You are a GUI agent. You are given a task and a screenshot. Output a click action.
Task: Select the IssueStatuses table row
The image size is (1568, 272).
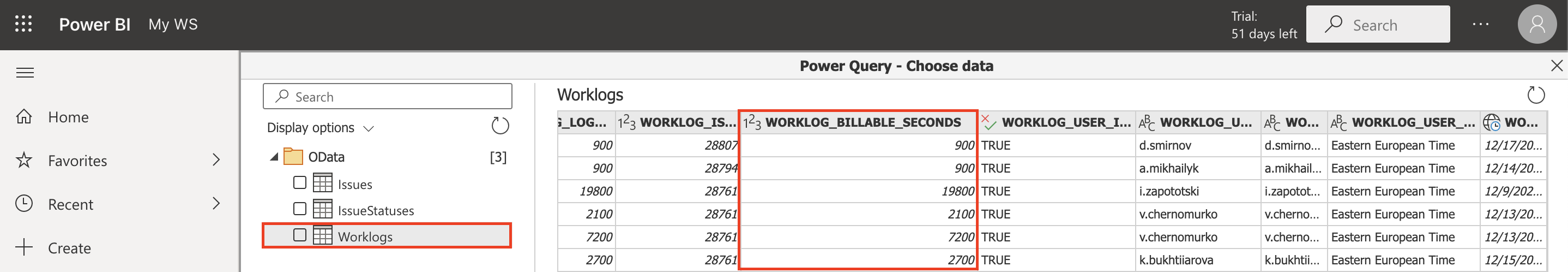point(387,210)
